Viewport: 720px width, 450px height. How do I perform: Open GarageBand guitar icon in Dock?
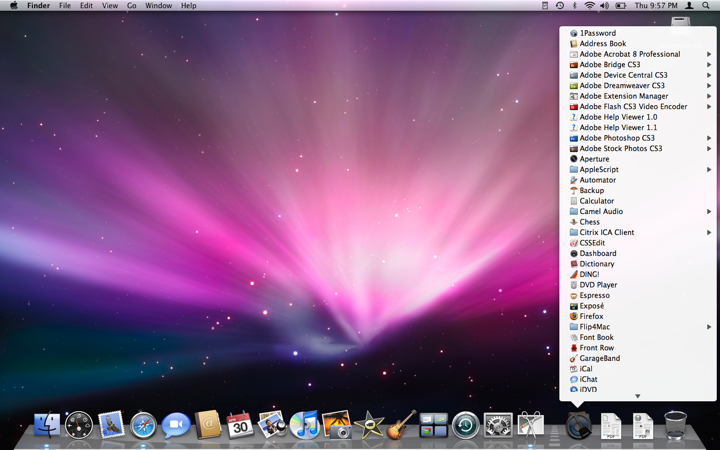pos(401,424)
